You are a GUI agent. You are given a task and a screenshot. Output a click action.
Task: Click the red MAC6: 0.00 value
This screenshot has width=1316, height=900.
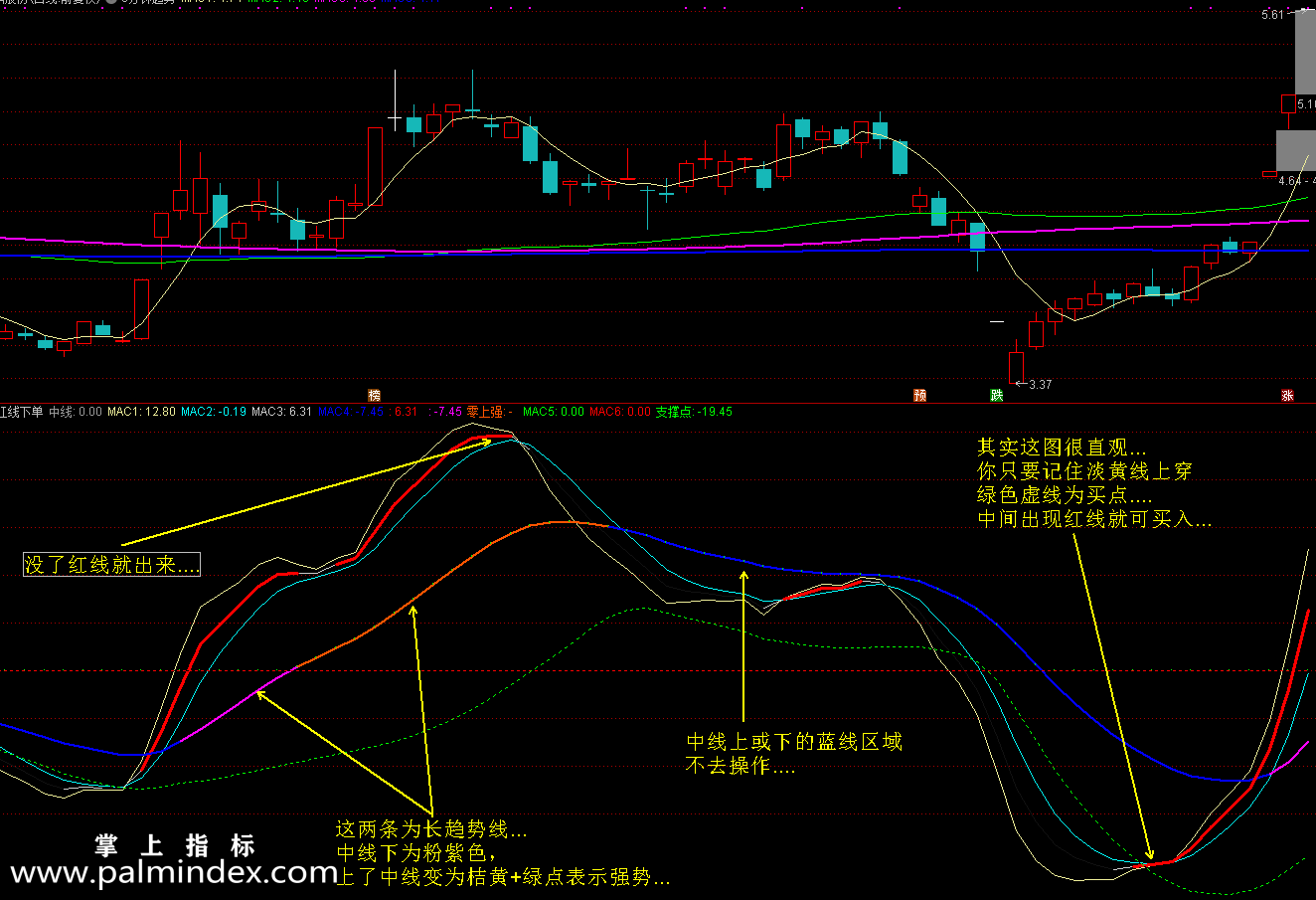coord(620,412)
